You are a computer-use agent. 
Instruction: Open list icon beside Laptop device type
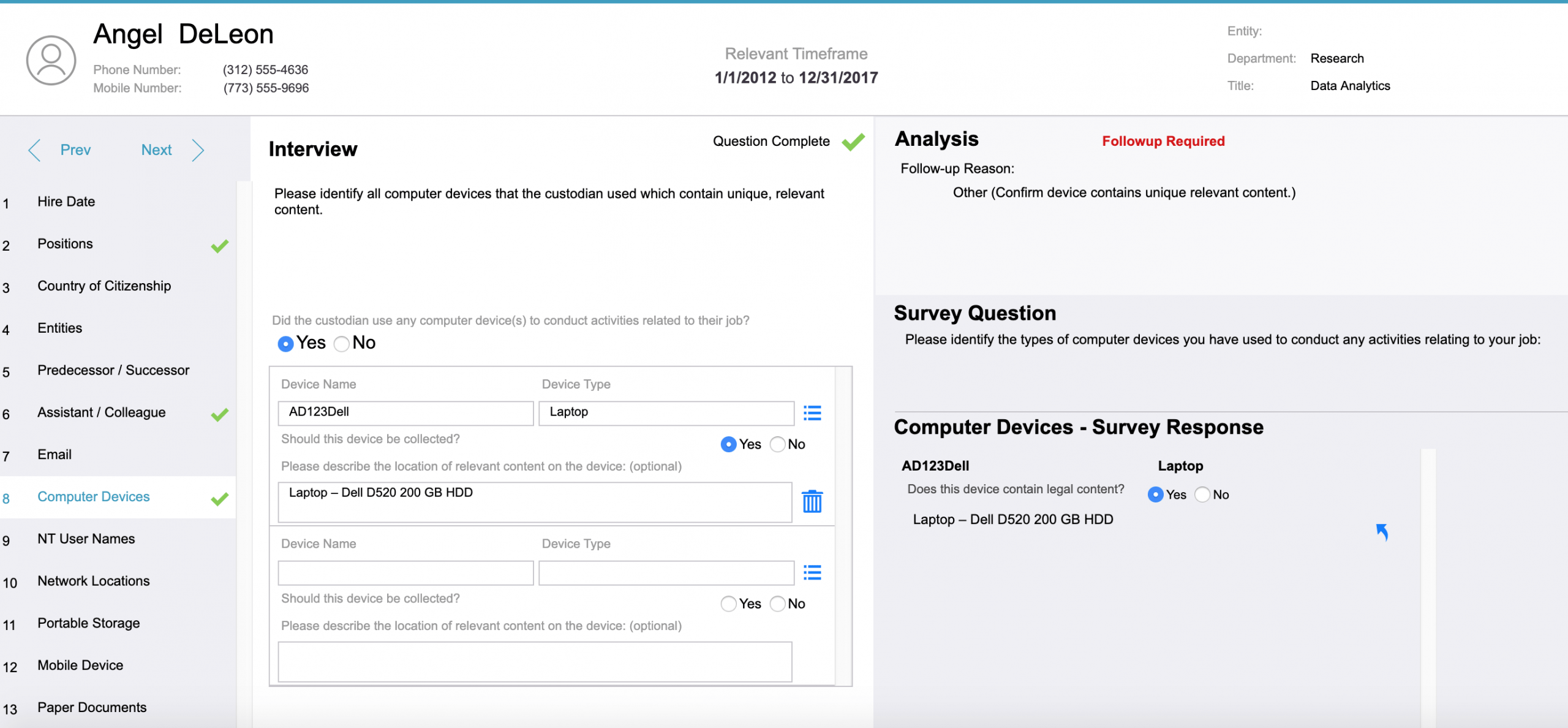(812, 413)
